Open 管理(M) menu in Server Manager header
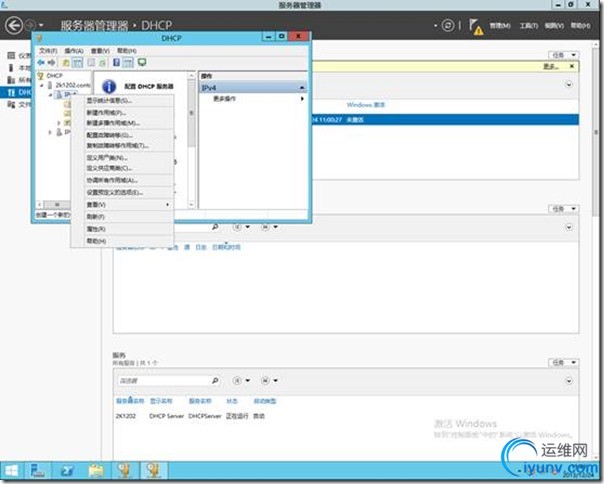Viewport: 604px width, 484px height. [x=500, y=26]
